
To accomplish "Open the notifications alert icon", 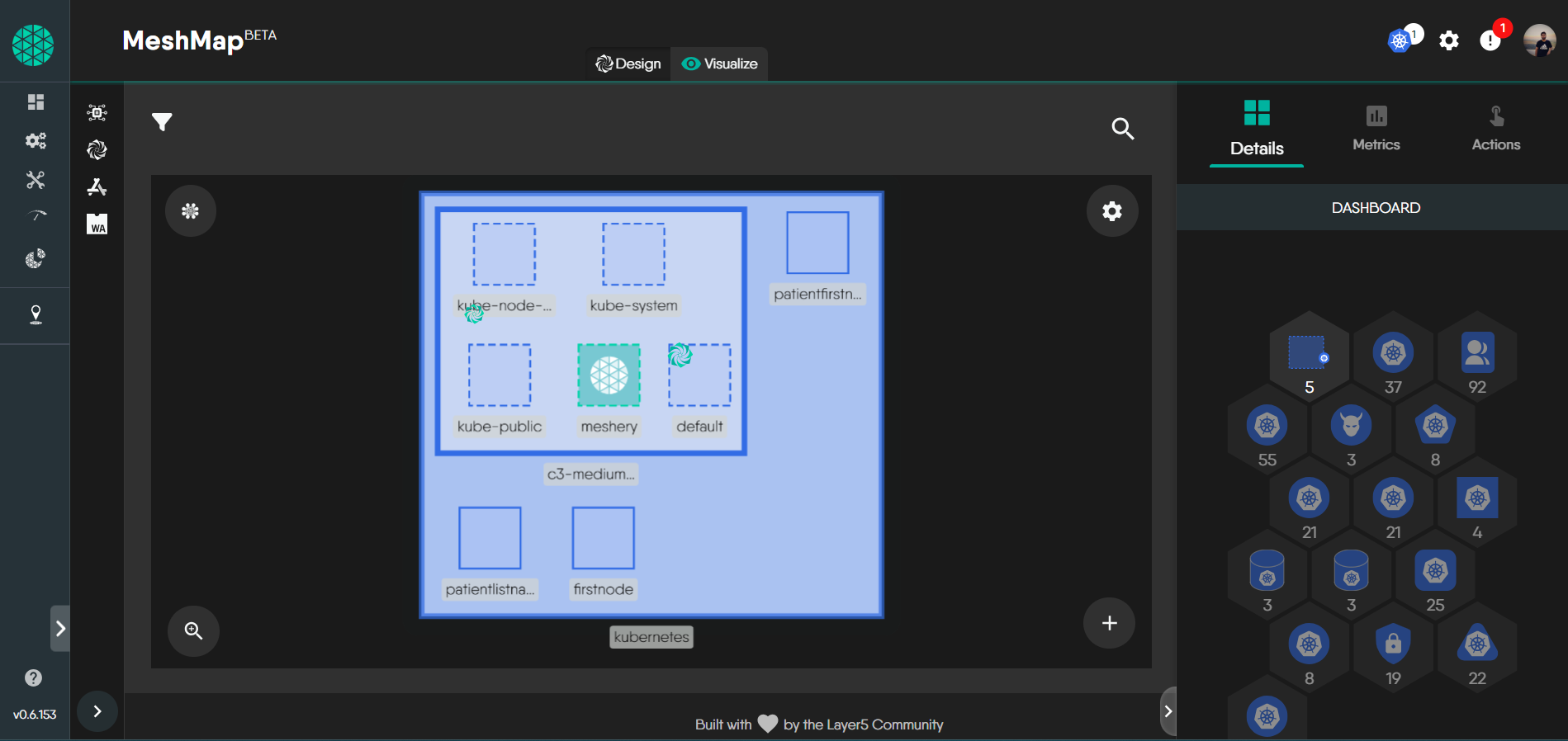I will pyautogui.click(x=1490, y=40).
